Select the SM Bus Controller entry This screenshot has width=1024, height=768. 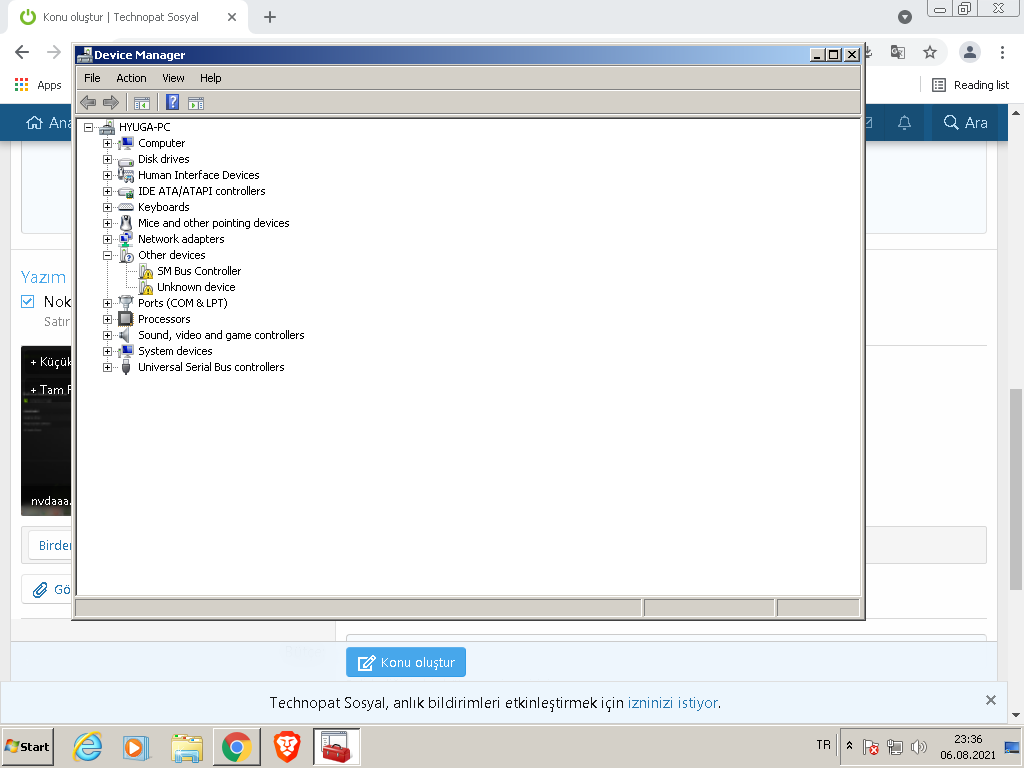point(199,271)
